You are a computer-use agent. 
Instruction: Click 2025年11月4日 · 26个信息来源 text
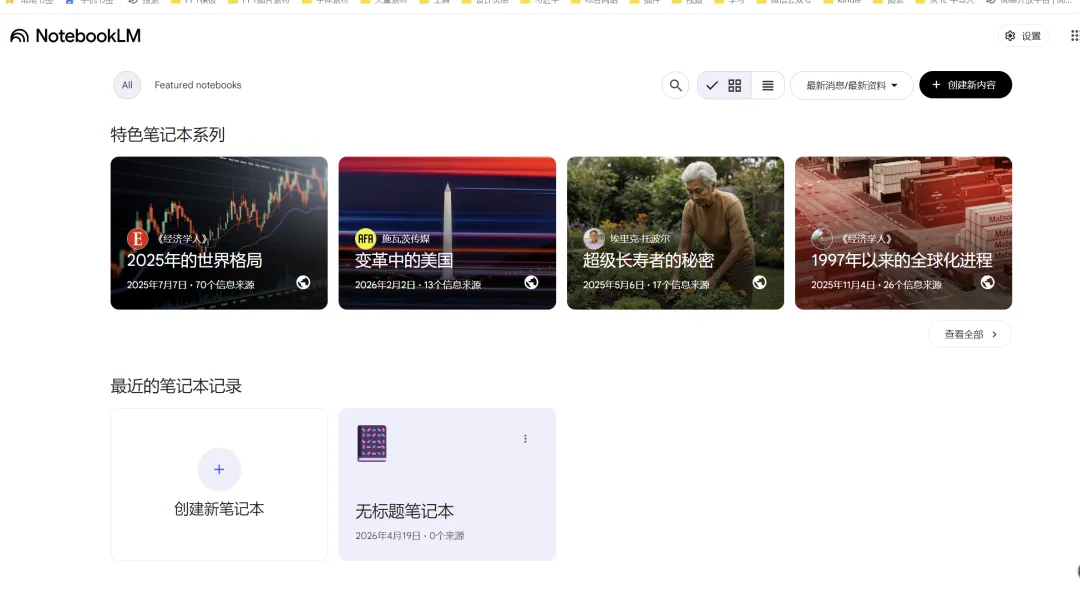[876, 284]
